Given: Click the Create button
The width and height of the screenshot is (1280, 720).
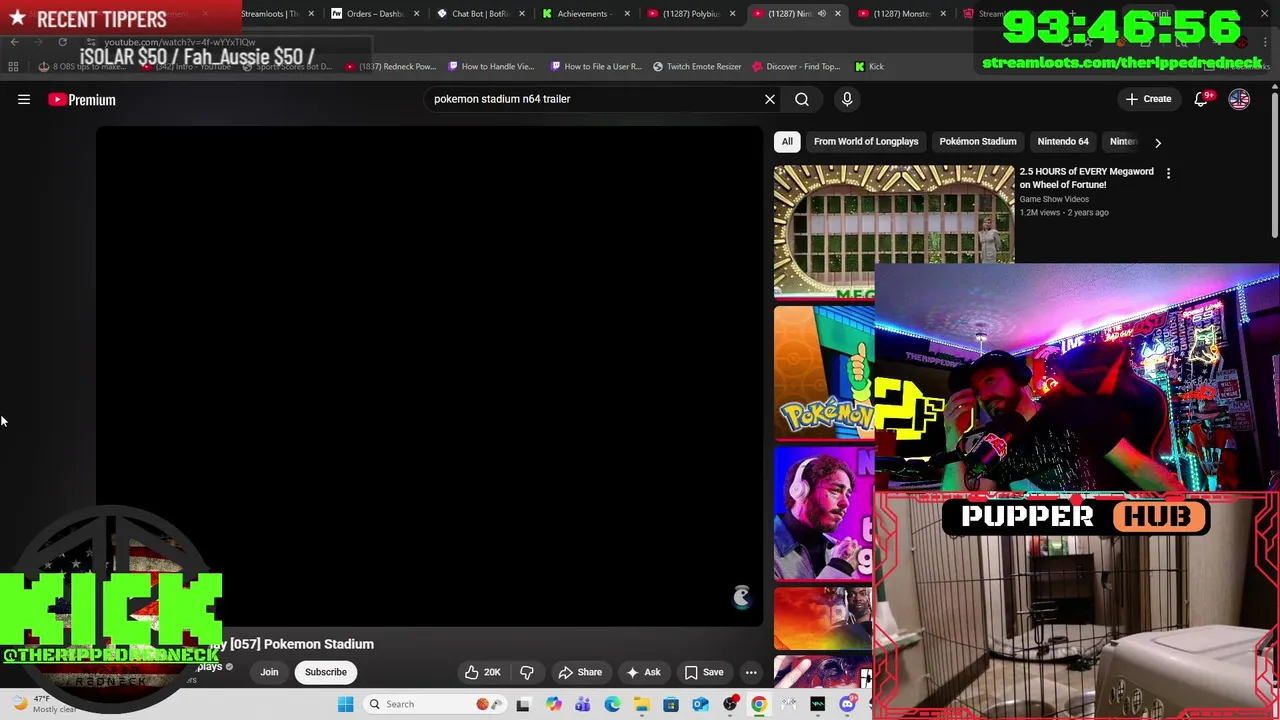Looking at the screenshot, I should pos(1148,99).
